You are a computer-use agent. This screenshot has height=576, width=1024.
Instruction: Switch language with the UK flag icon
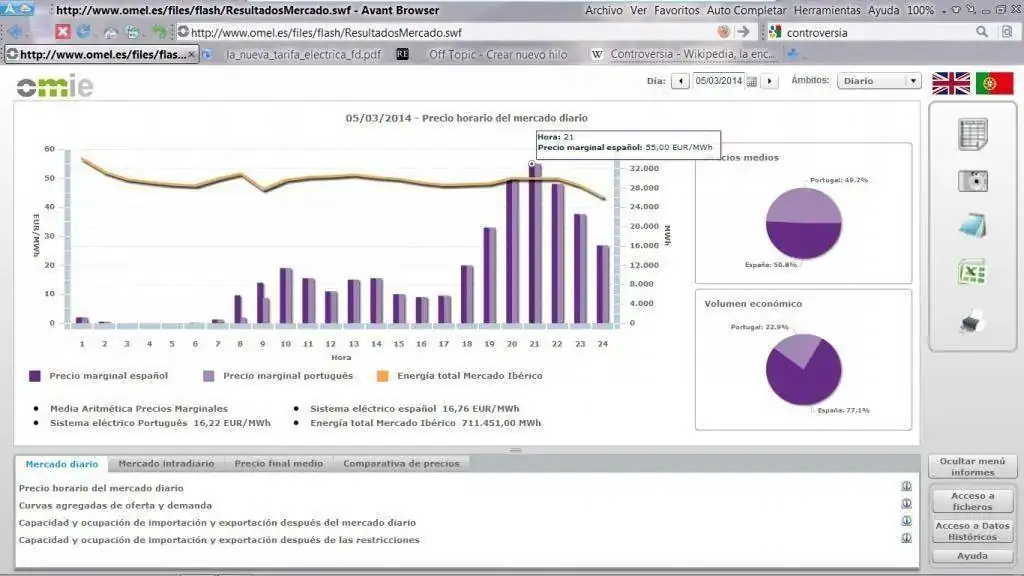click(951, 83)
